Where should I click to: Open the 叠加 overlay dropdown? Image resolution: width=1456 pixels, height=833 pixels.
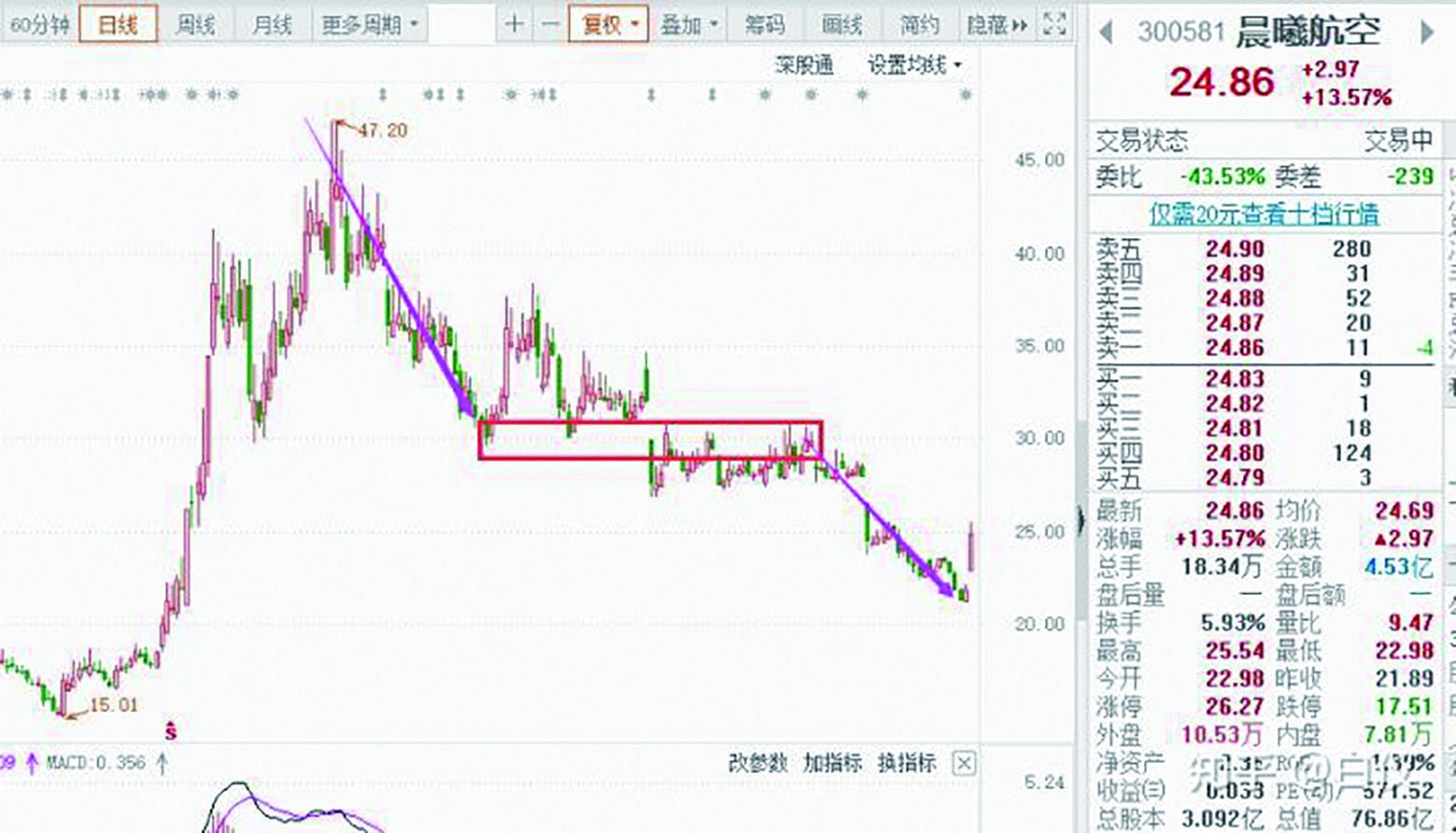tap(688, 24)
